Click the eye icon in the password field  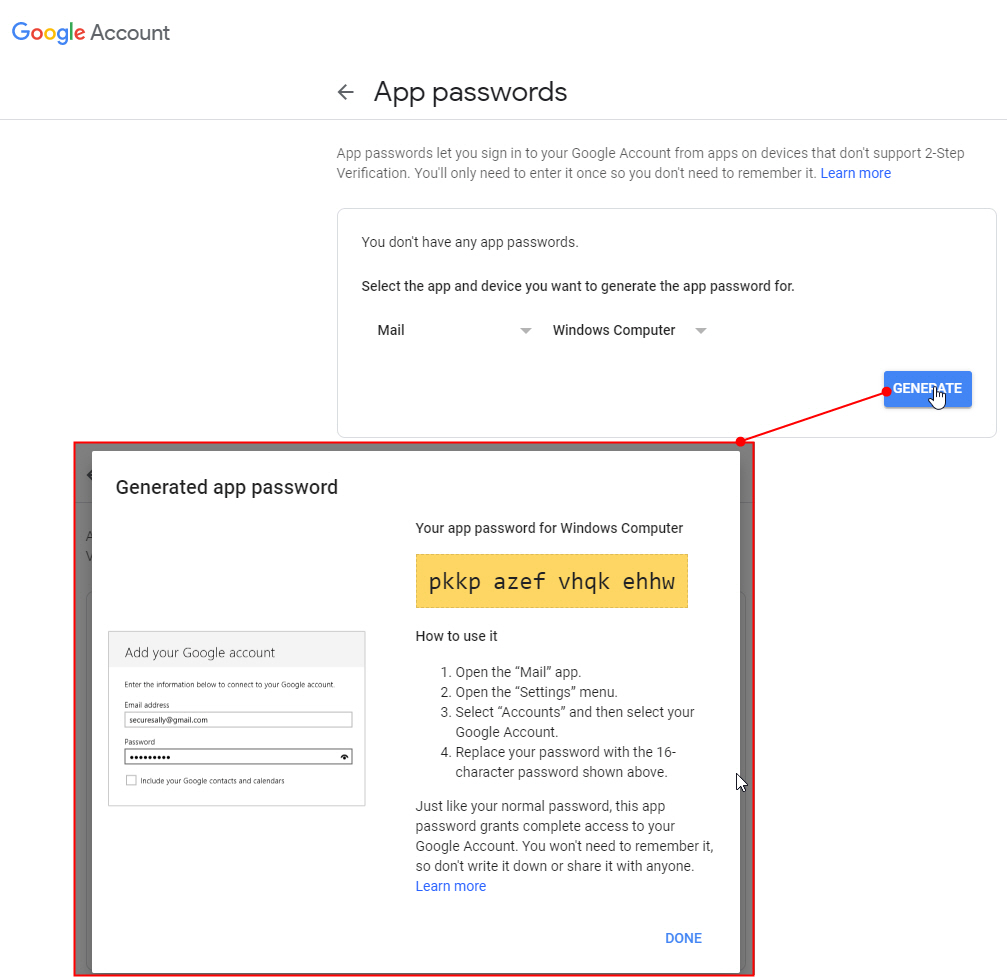(x=345, y=757)
